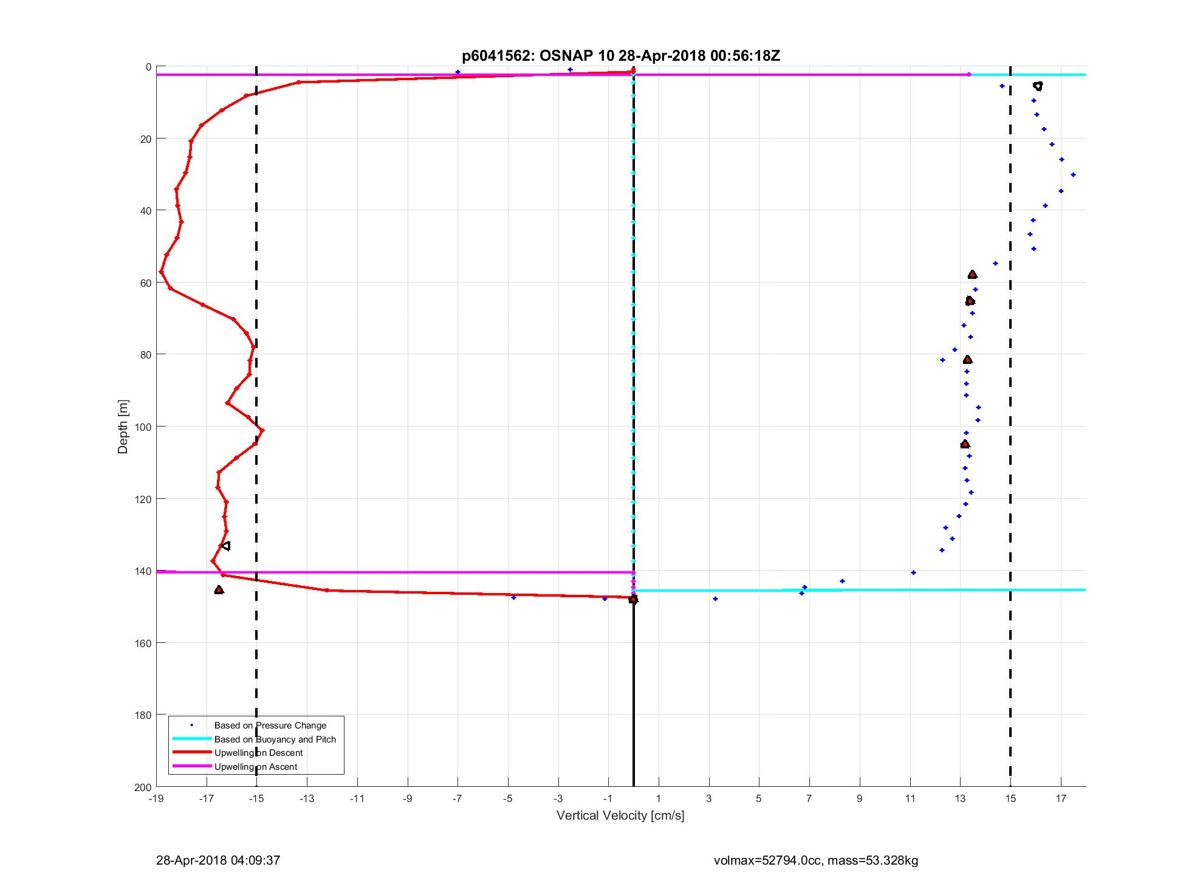Screen dimensions: 1200x885
Task: Click x-axis tick label "-15"
Action: click(256, 799)
